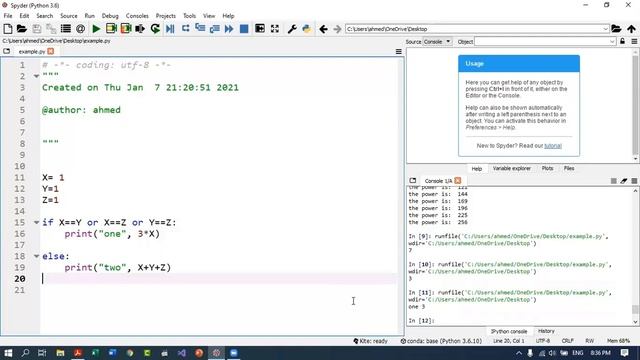The height and width of the screenshot is (360, 640).
Task: Collapse the if block fold at line 15
Action: pyautogui.click(x=36, y=222)
